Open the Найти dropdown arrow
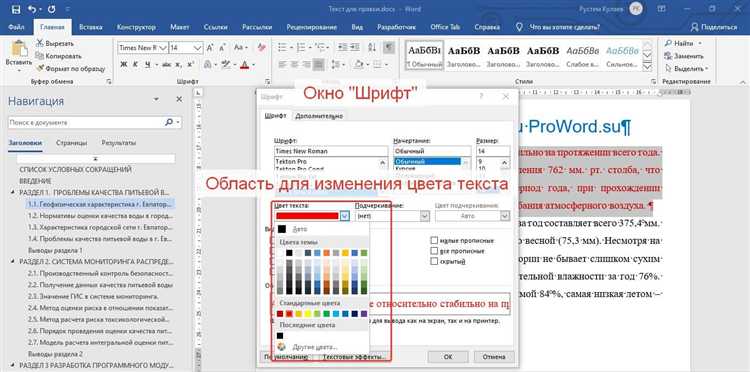Image resolution: width=750 pixels, height=372 pixels. (700, 44)
